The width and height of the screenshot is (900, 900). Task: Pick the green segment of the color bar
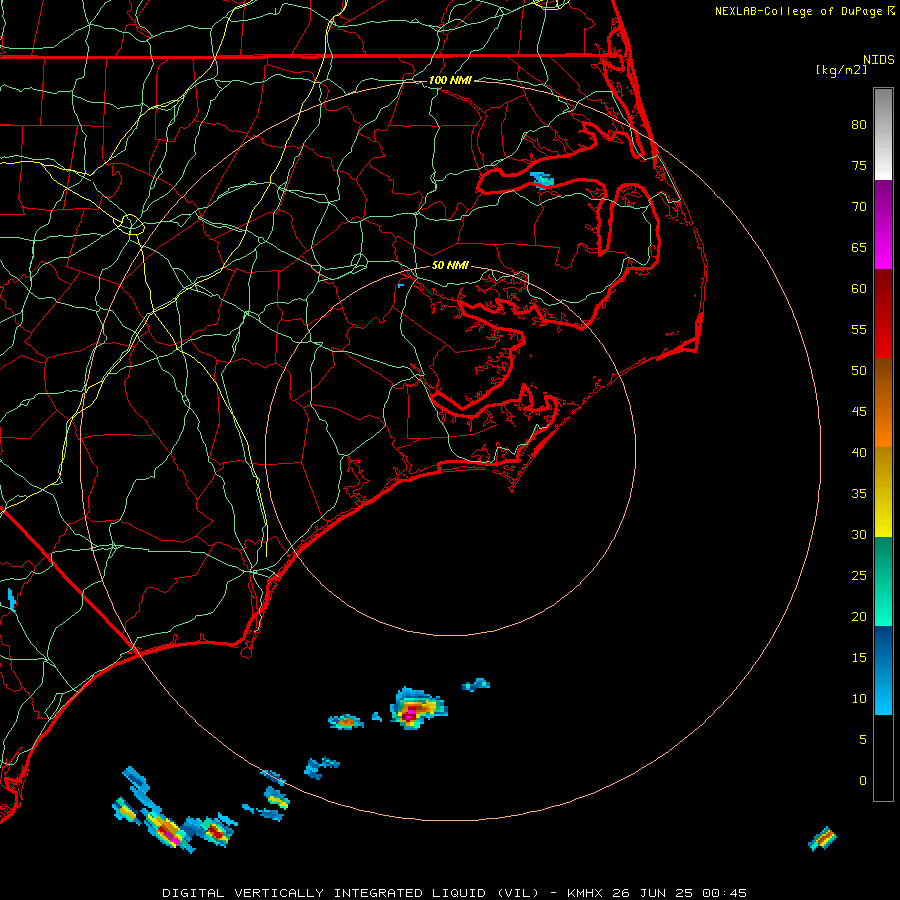click(x=883, y=581)
